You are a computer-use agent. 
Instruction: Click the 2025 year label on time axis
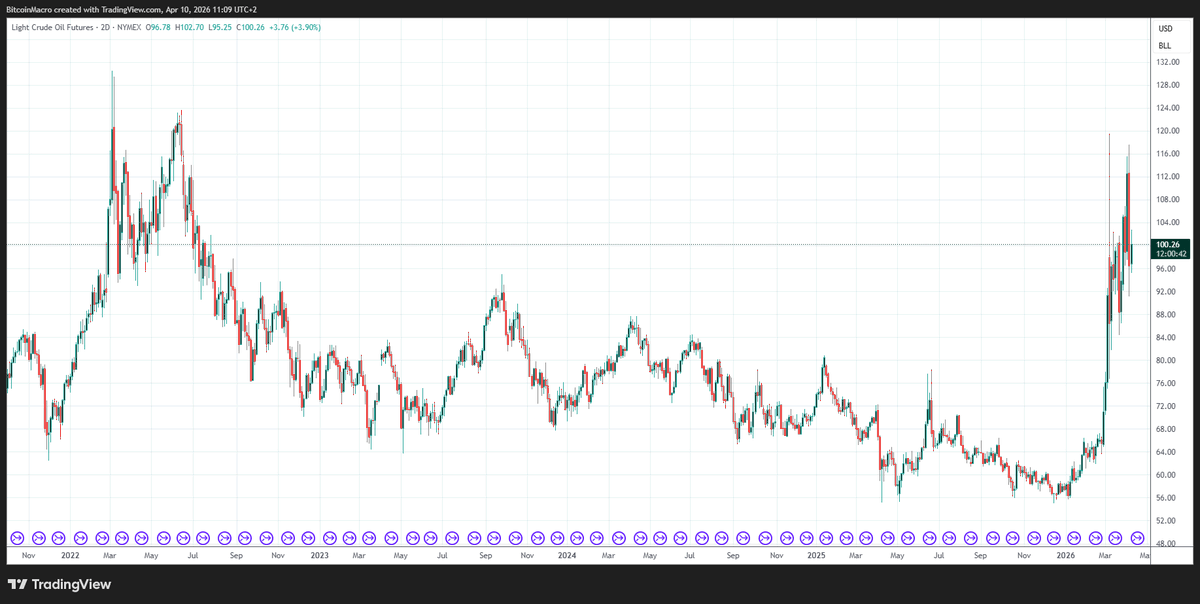tap(816, 555)
